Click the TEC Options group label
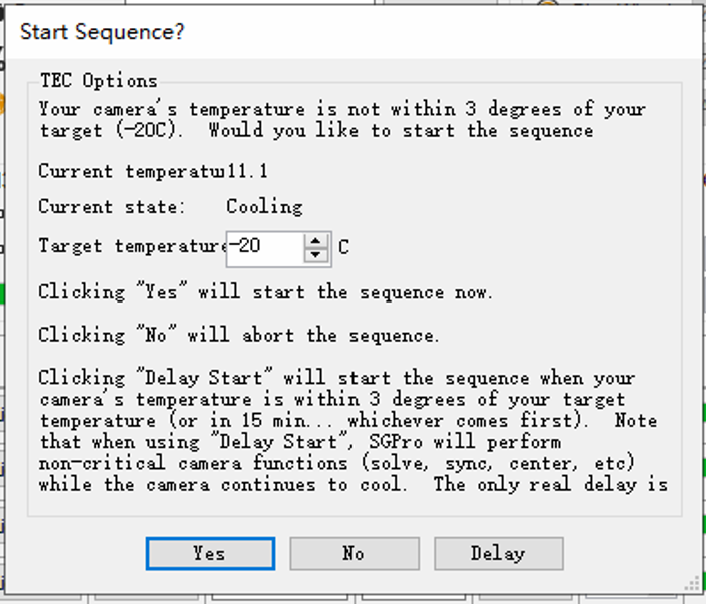 [99, 81]
